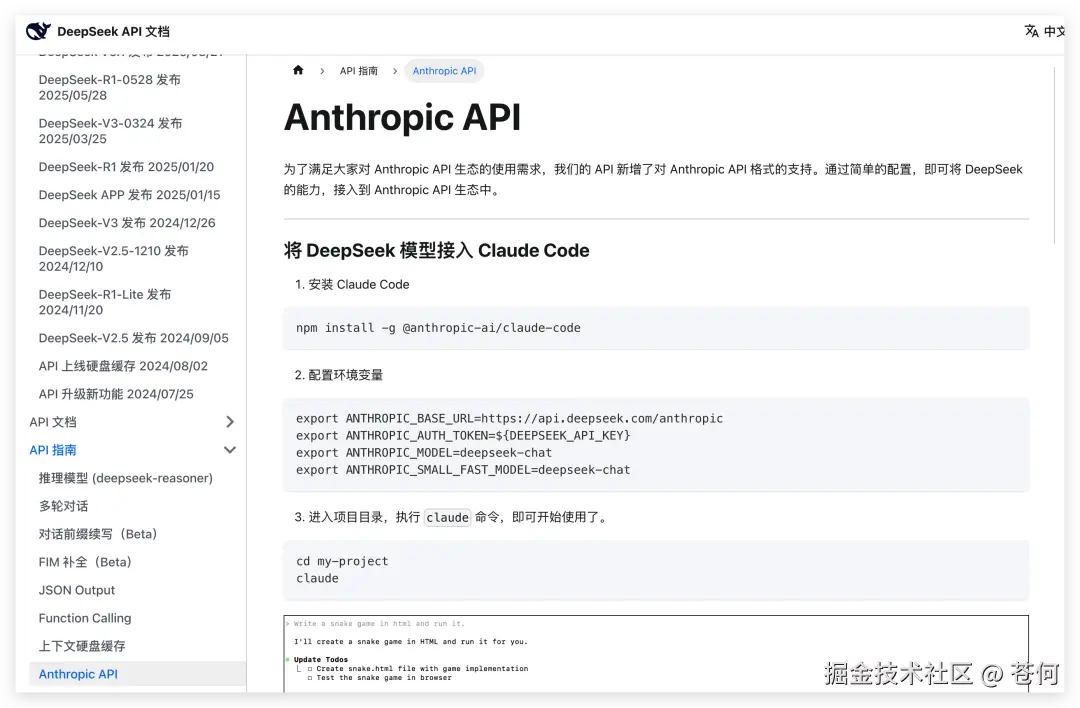
Task: Go to JSON Output guide page
Action: coord(76,590)
